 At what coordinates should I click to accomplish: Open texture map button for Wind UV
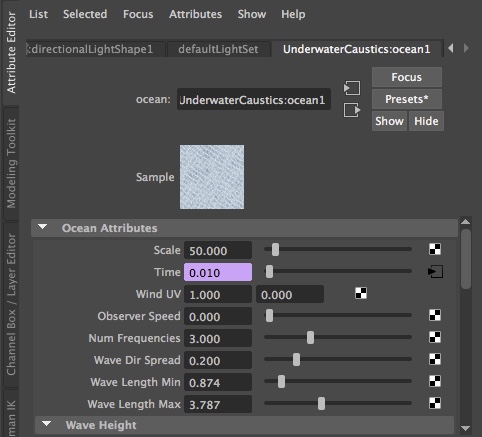[361, 293]
